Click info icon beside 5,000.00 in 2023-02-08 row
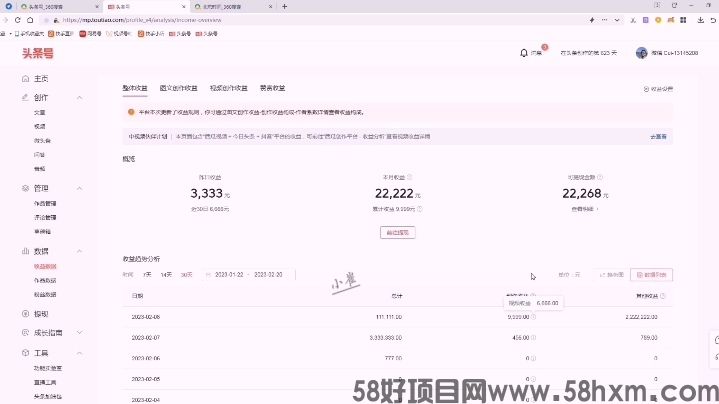Image resolution: width=719 pixels, height=404 pixels. click(x=533, y=317)
